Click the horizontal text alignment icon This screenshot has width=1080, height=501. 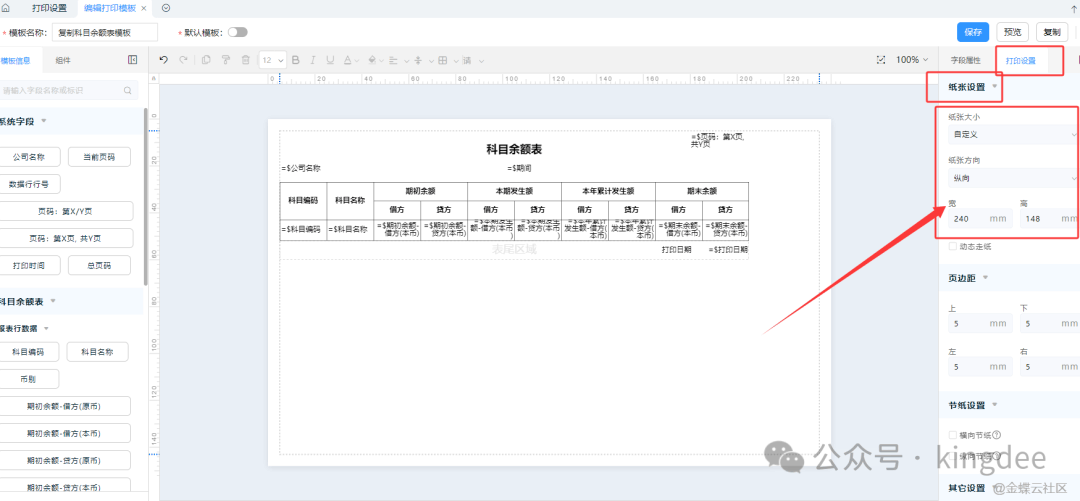pyautogui.click(x=393, y=60)
